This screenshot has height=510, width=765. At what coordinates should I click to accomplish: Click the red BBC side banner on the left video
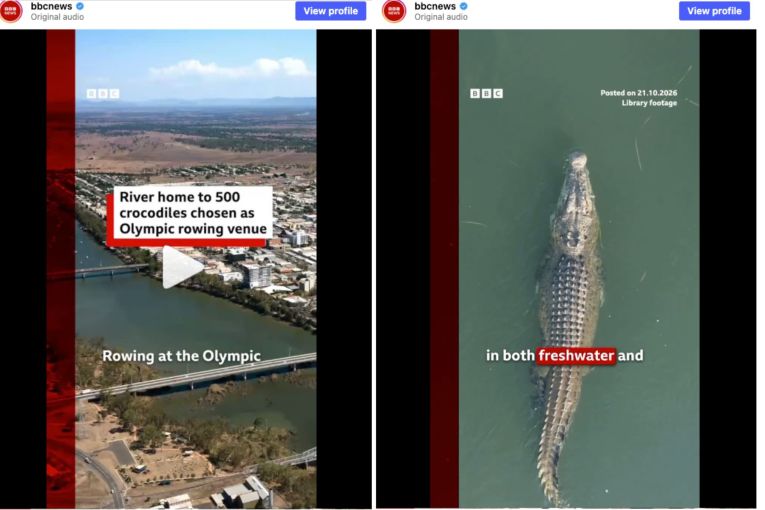click(61, 268)
